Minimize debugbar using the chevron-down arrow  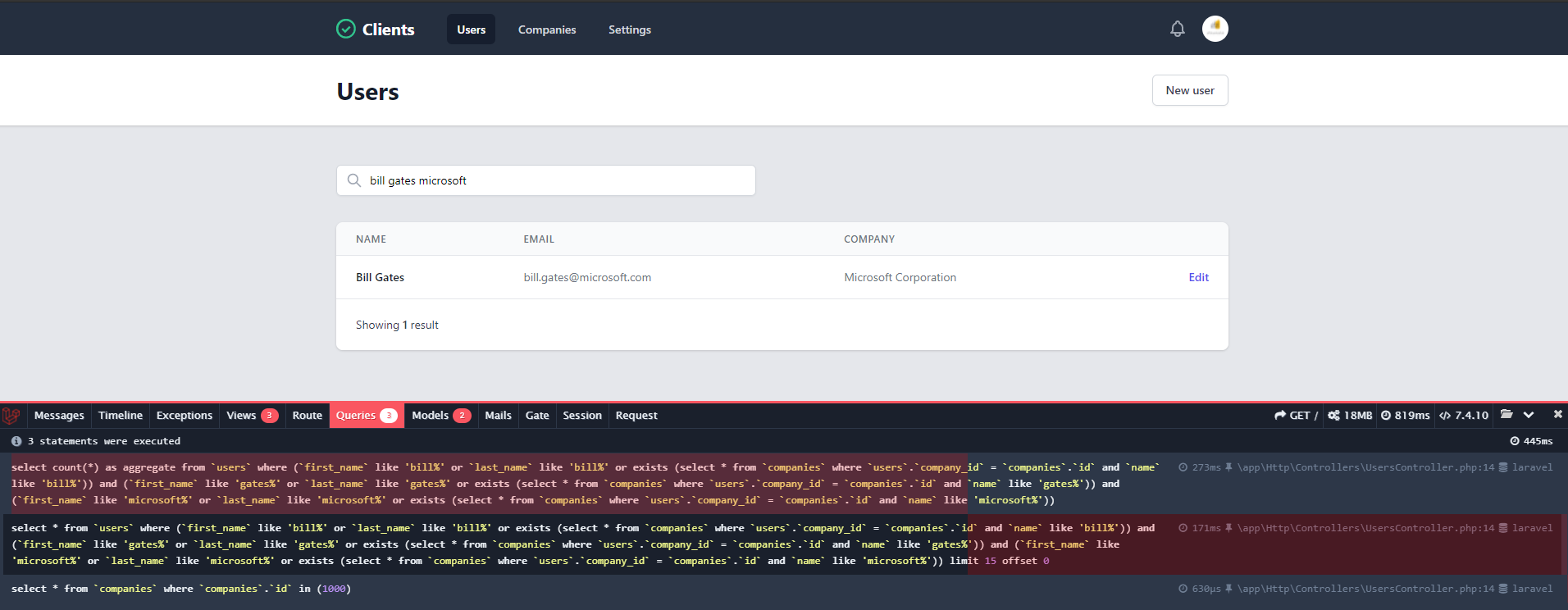1529,415
